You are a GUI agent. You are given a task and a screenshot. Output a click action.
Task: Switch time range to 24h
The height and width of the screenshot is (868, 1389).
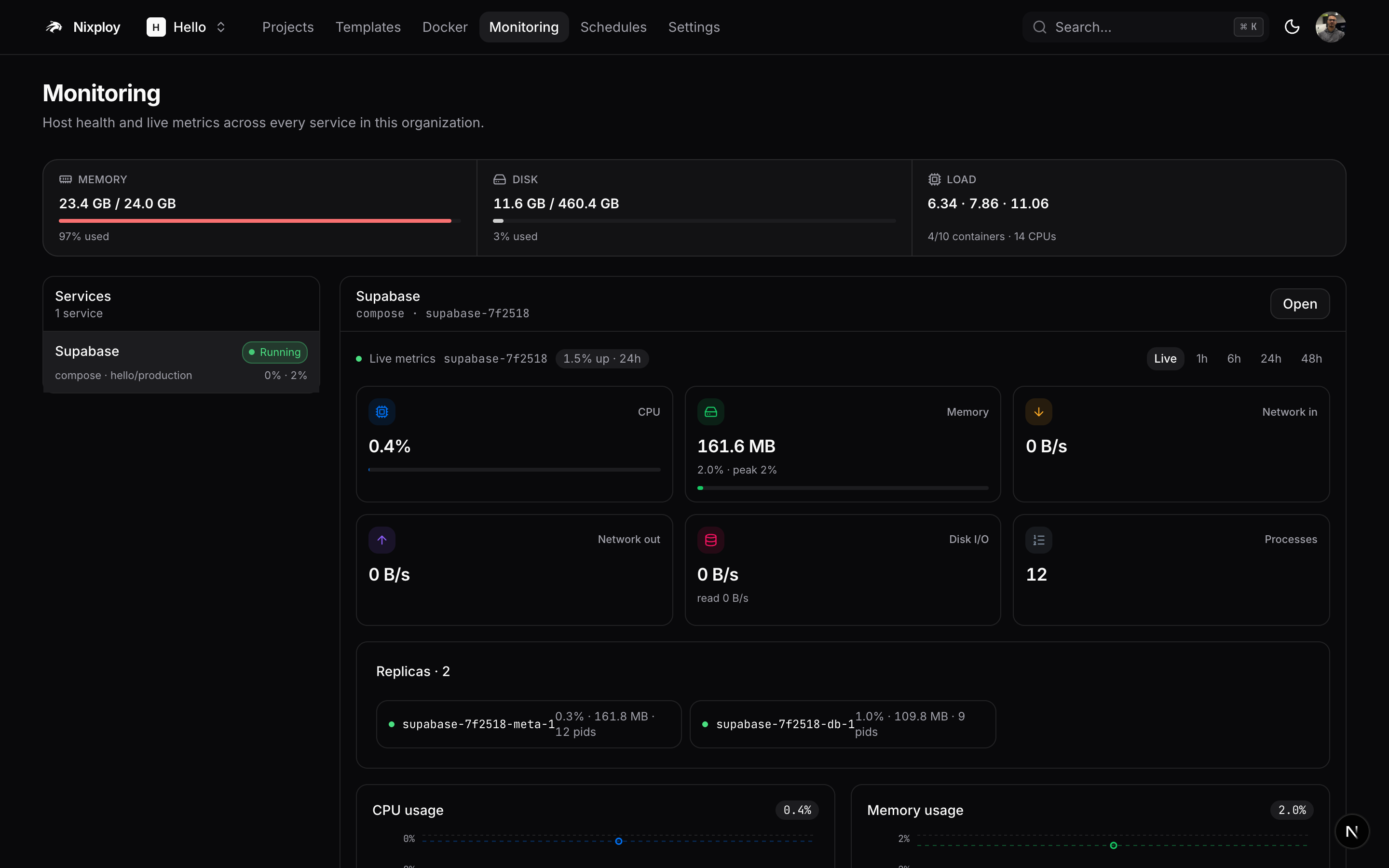click(1271, 359)
